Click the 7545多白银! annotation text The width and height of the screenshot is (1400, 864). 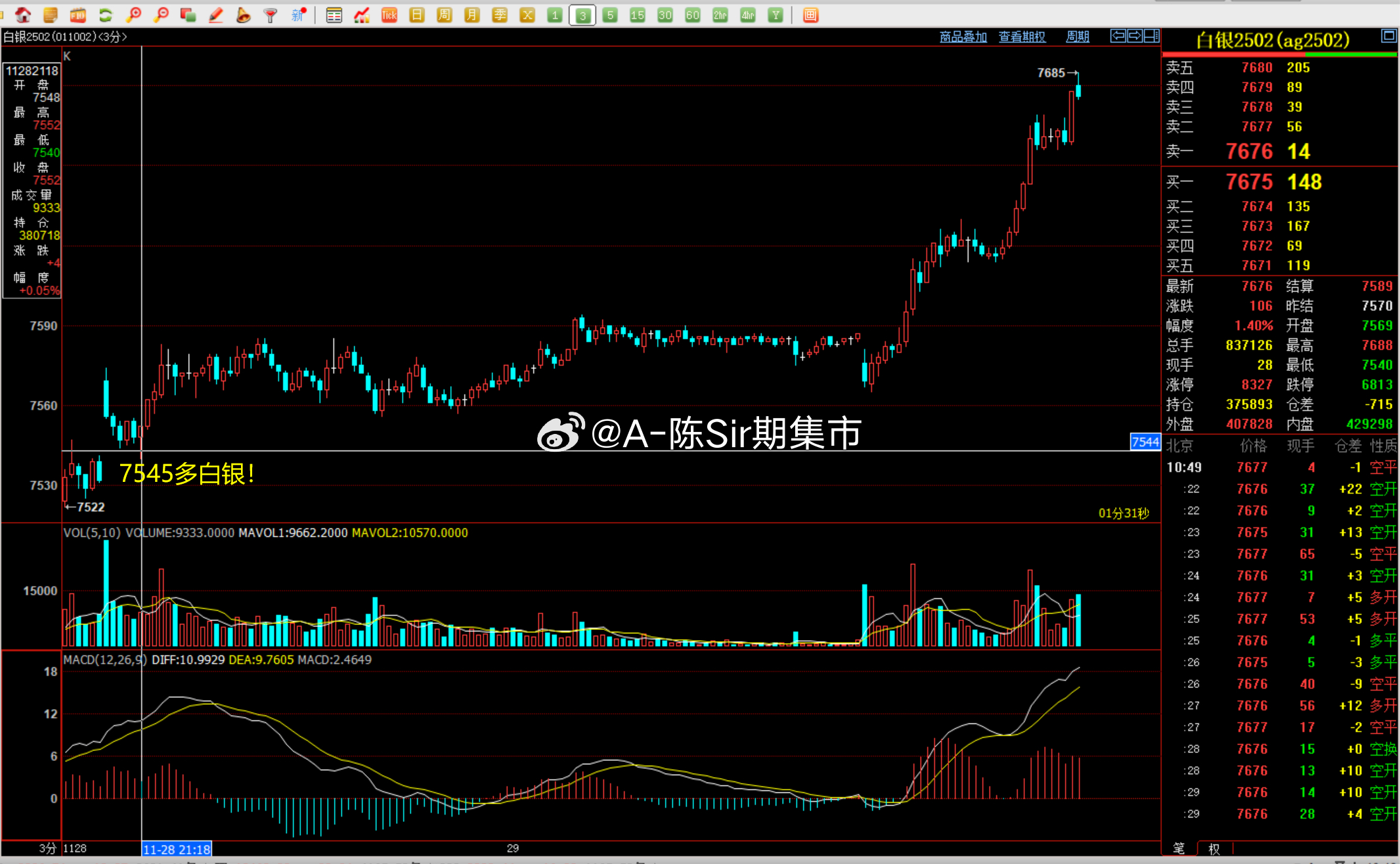point(187,473)
